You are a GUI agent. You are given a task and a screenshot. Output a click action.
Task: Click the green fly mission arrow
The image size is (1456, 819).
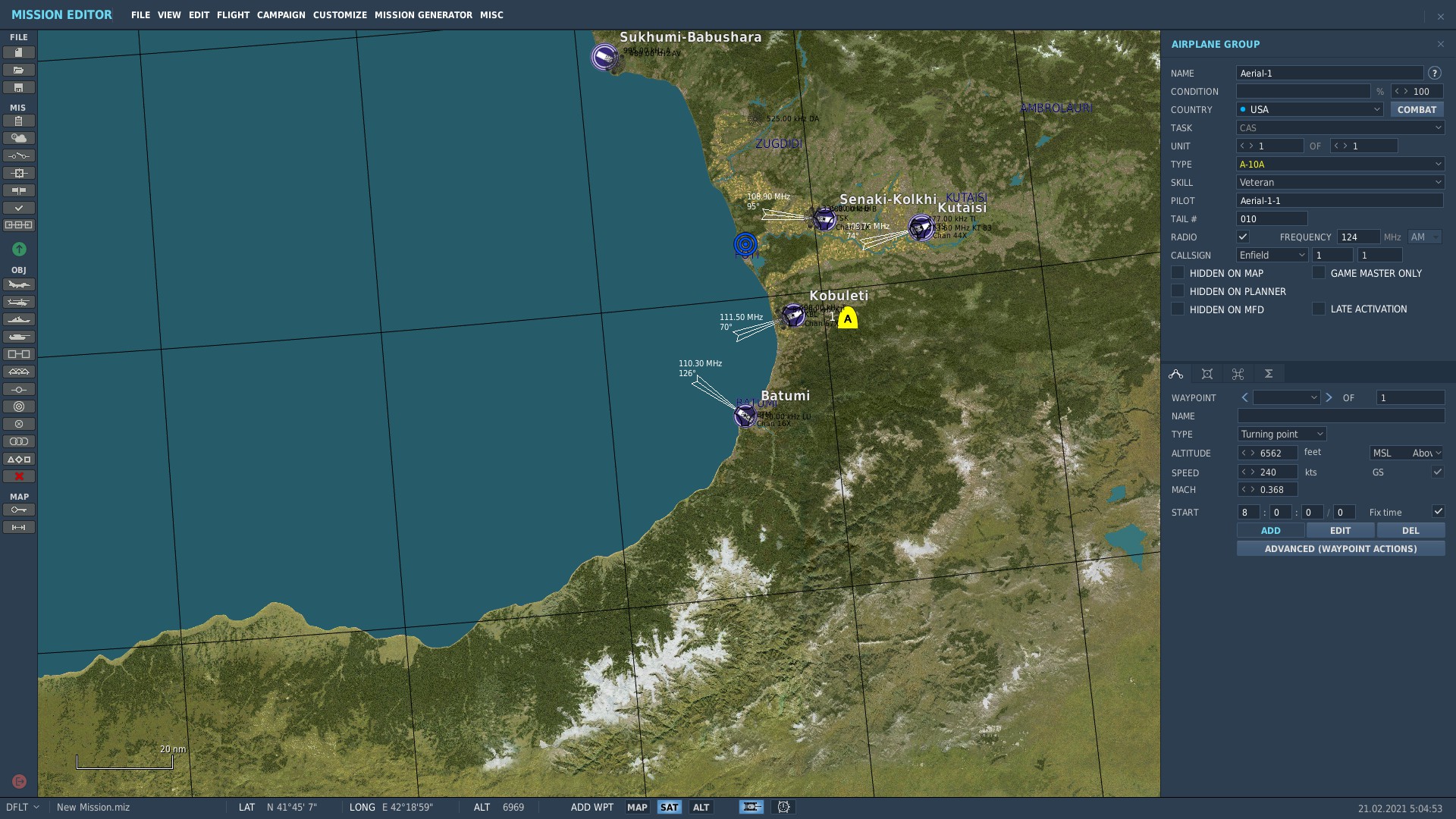coord(19,249)
